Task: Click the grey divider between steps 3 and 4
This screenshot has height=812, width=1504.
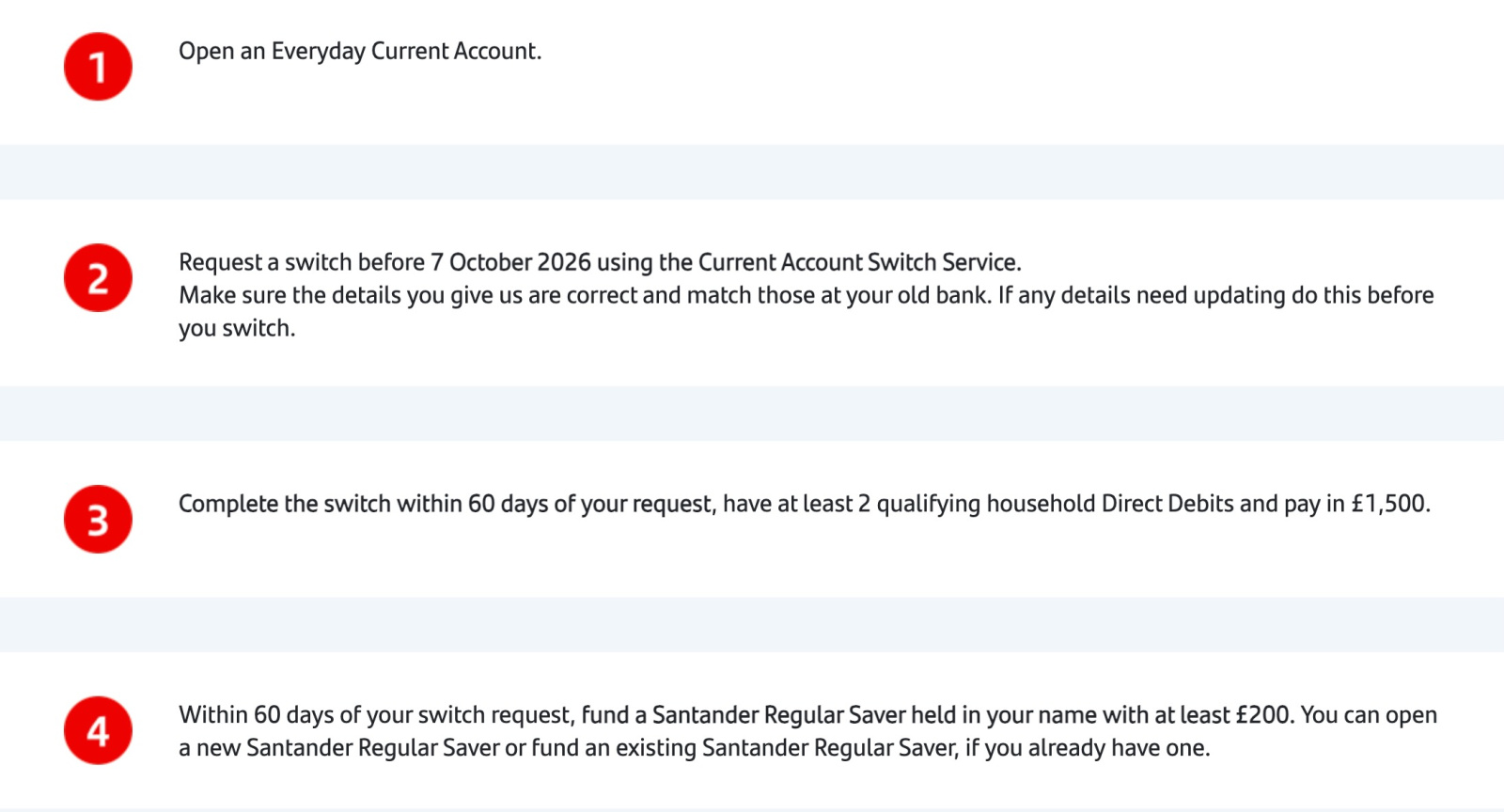Action: (x=752, y=624)
